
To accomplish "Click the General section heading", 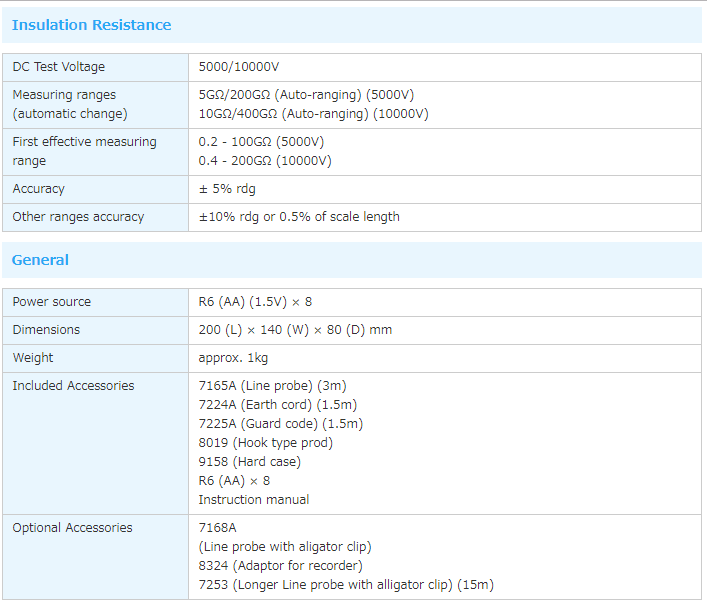I will [40, 260].
